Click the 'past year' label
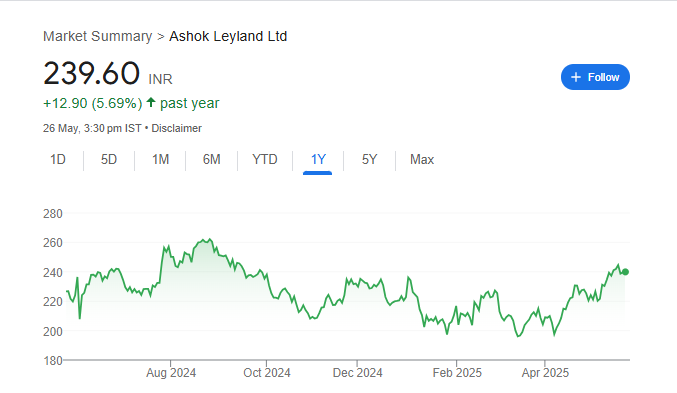Image resolution: width=677 pixels, height=393 pixels. [x=190, y=103]
